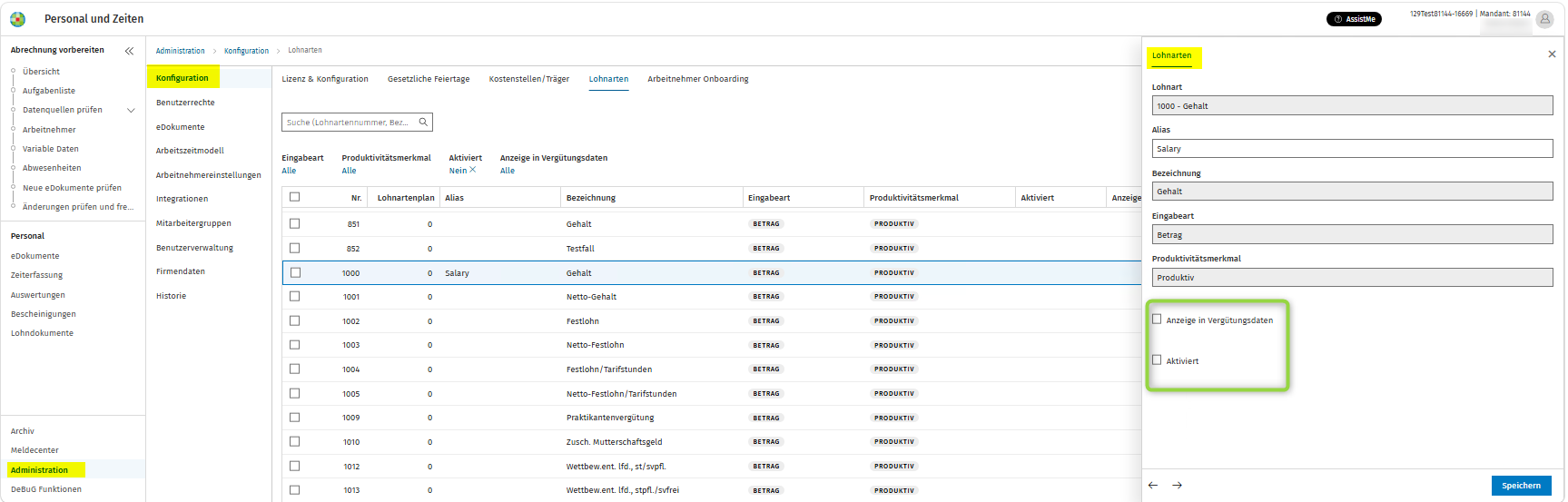Check the row 1000 Salary checkbox

tap(295, 272)
